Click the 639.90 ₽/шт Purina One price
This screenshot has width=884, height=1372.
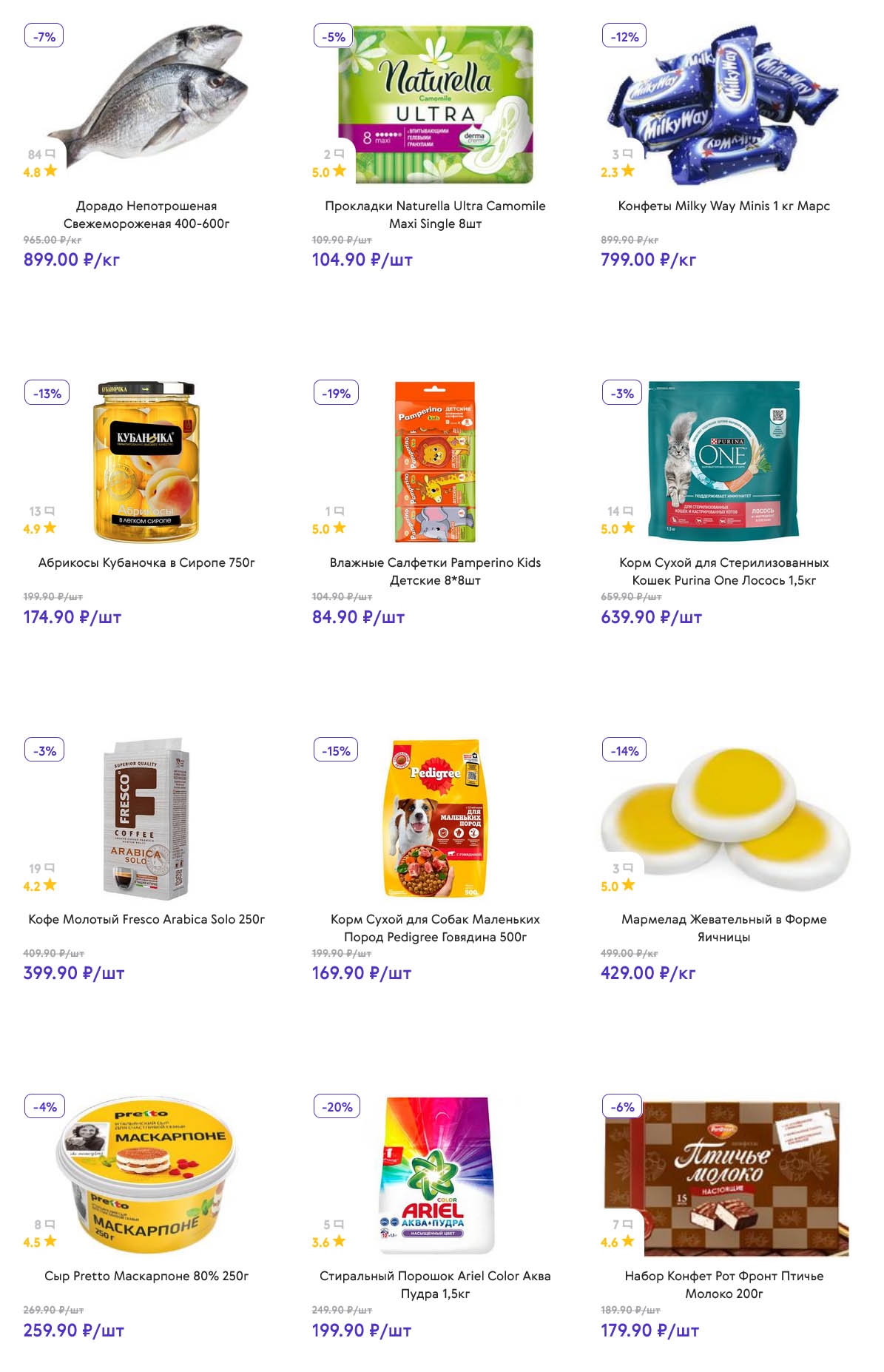pos(651,617)
